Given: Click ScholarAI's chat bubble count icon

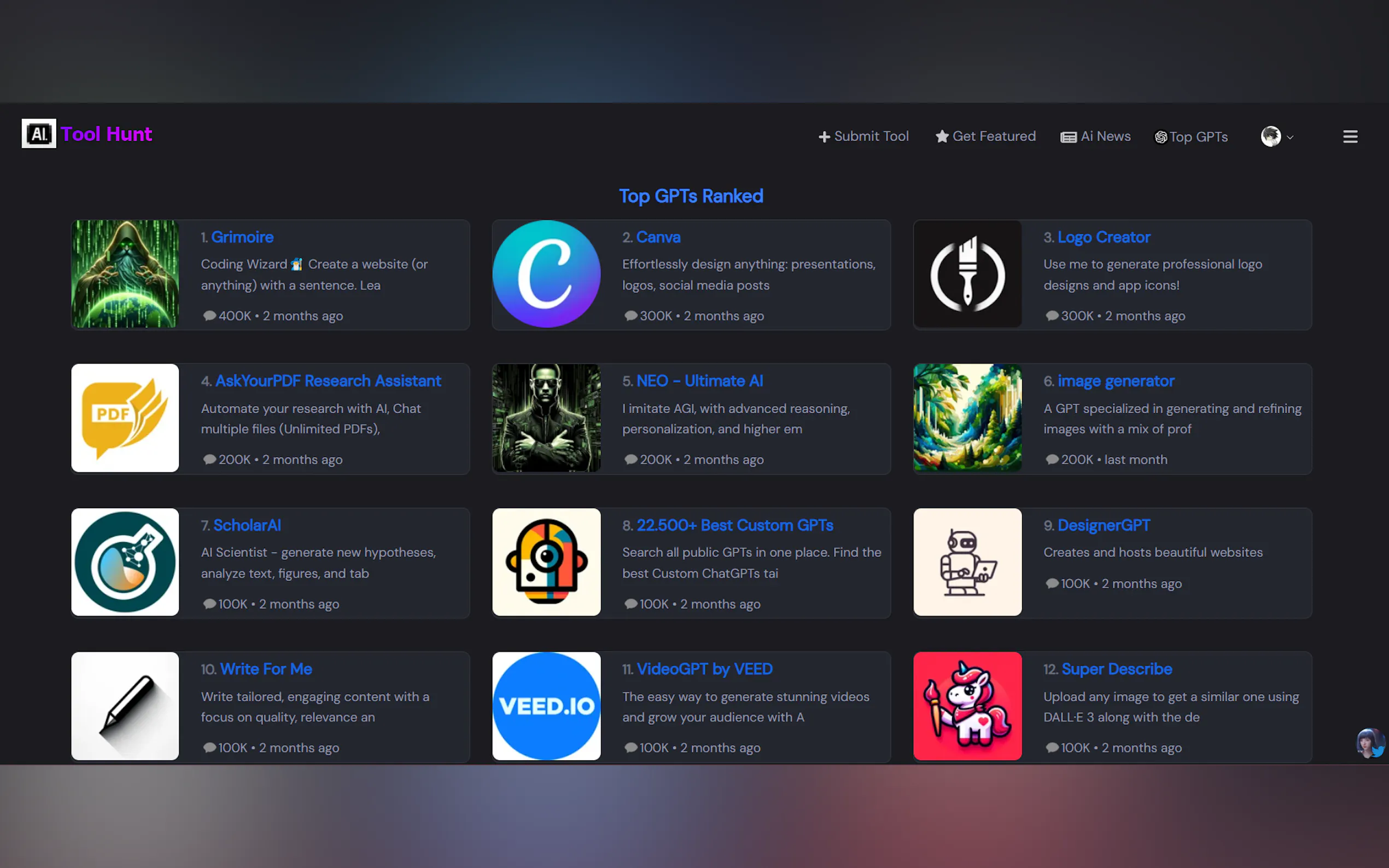Looking at the screenshot, I should 209,603.
